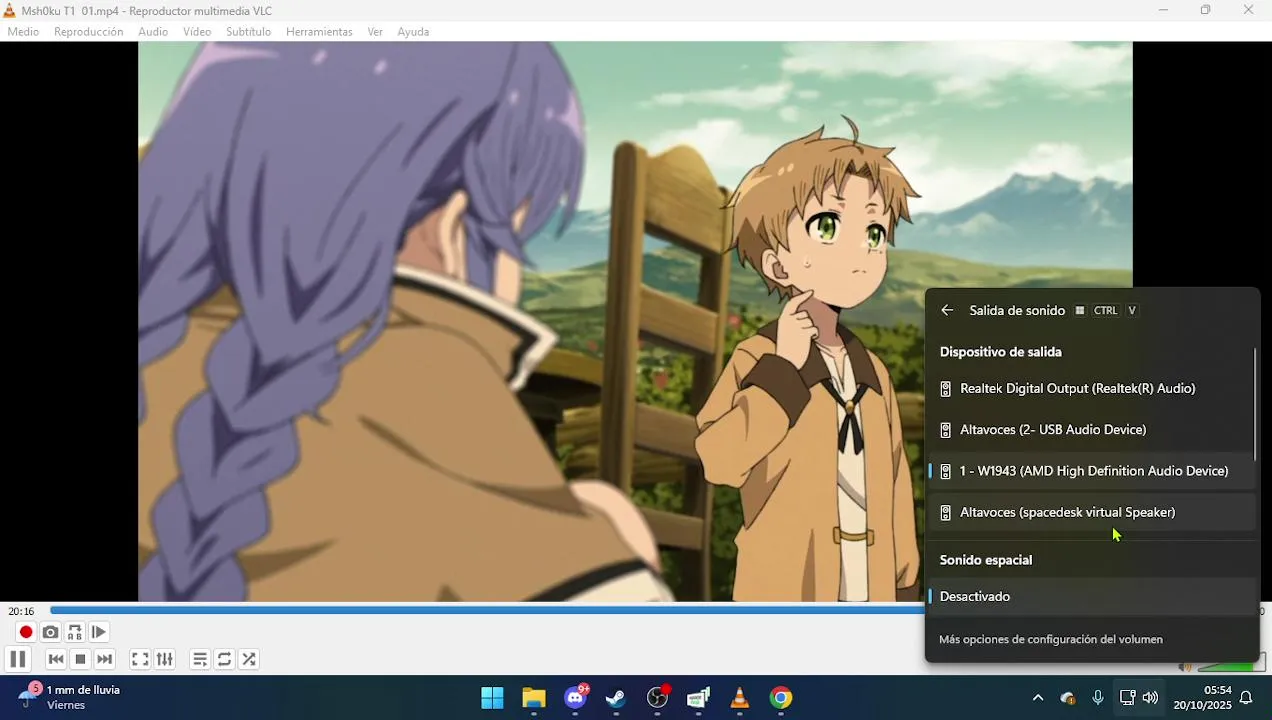This screenshot has height=720, width=1272.
Task: Toggle random shuffle playback
Action: pos(249,659)
